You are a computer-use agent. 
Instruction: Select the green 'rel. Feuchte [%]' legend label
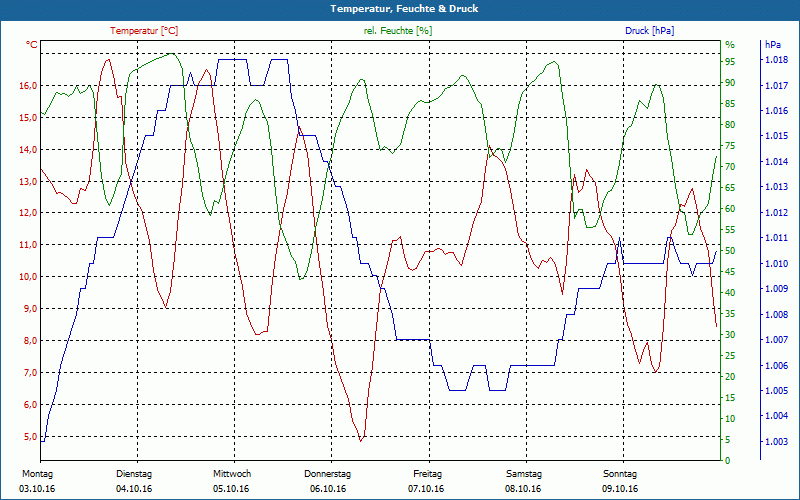point(397,31)
